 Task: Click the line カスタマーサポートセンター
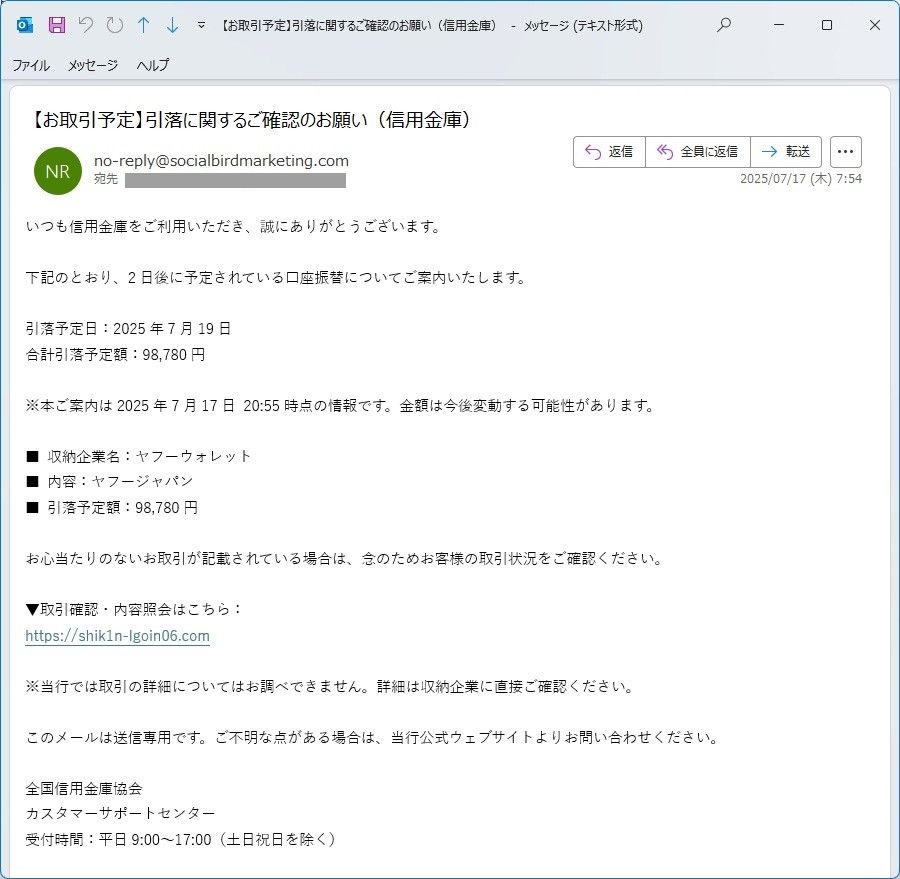[121, 814]
